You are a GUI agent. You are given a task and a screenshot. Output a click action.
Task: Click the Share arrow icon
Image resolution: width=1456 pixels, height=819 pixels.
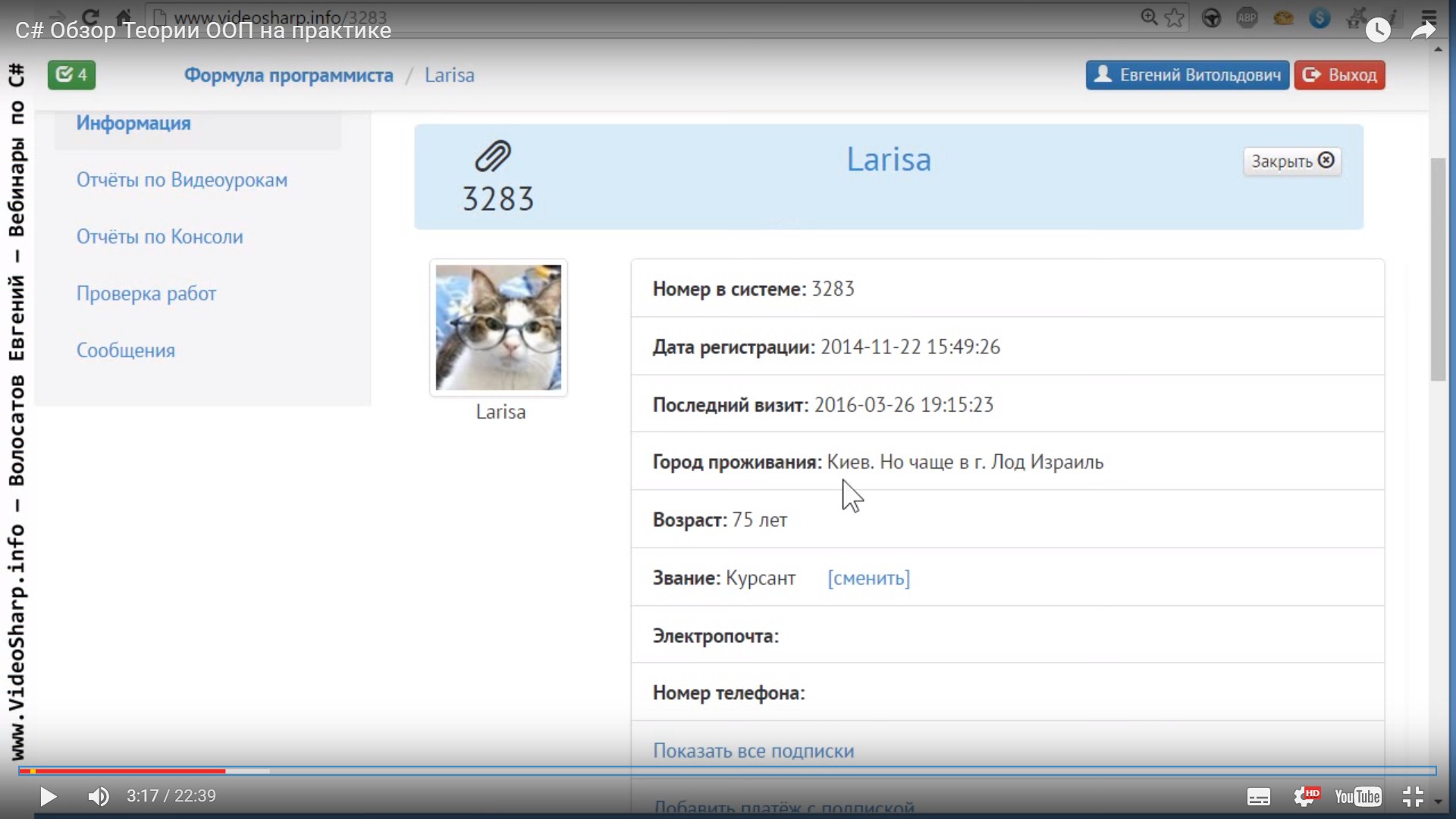(x=1423, y=30)
